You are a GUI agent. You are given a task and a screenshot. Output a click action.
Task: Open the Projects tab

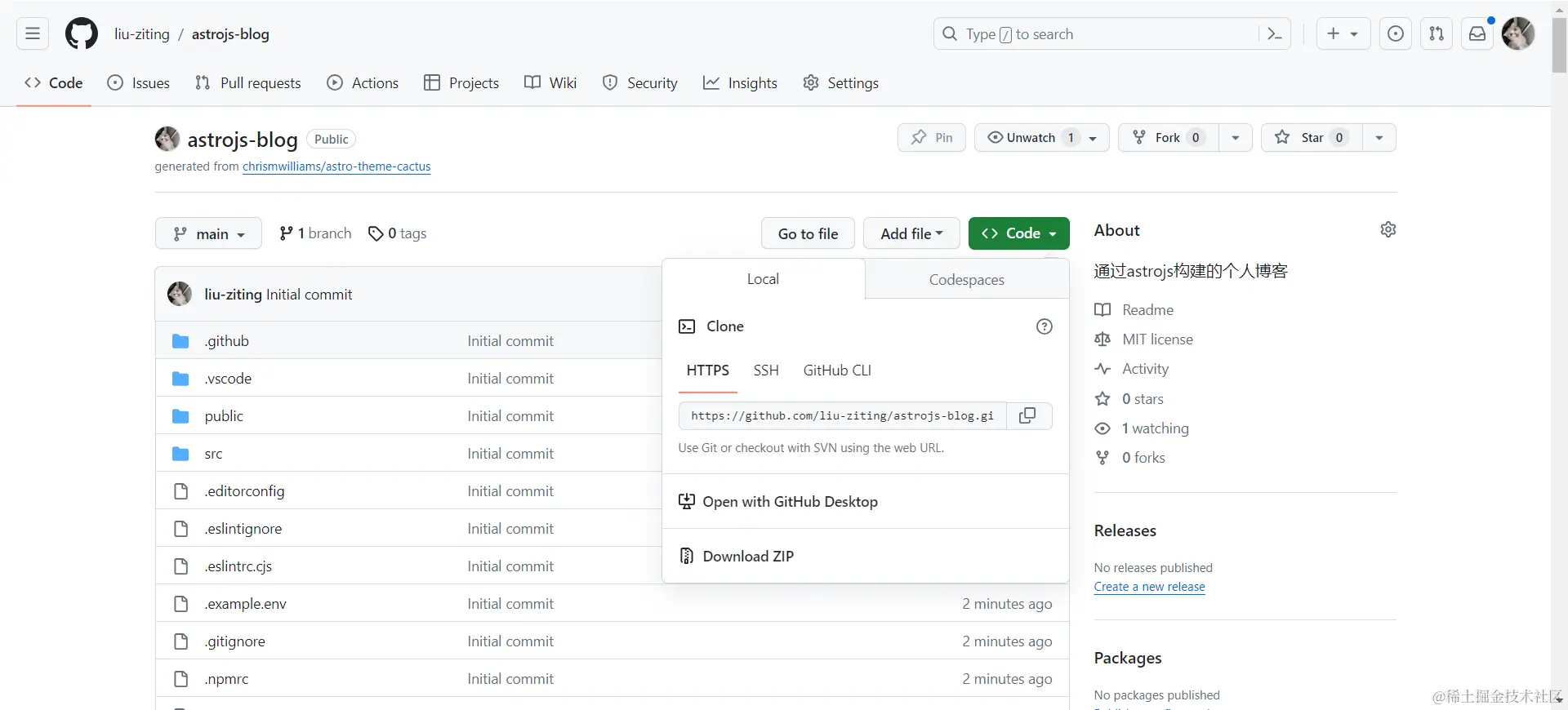click(x=461, y=83)
